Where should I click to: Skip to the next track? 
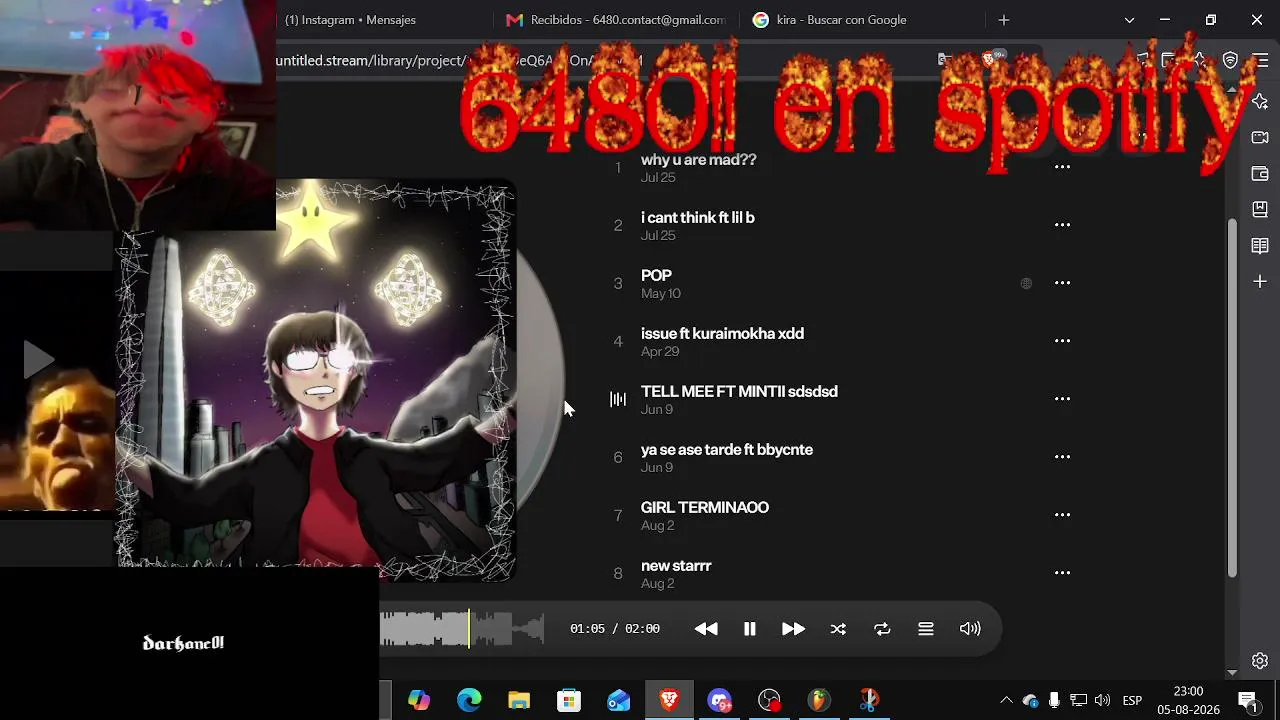click(x=793, y=629)
